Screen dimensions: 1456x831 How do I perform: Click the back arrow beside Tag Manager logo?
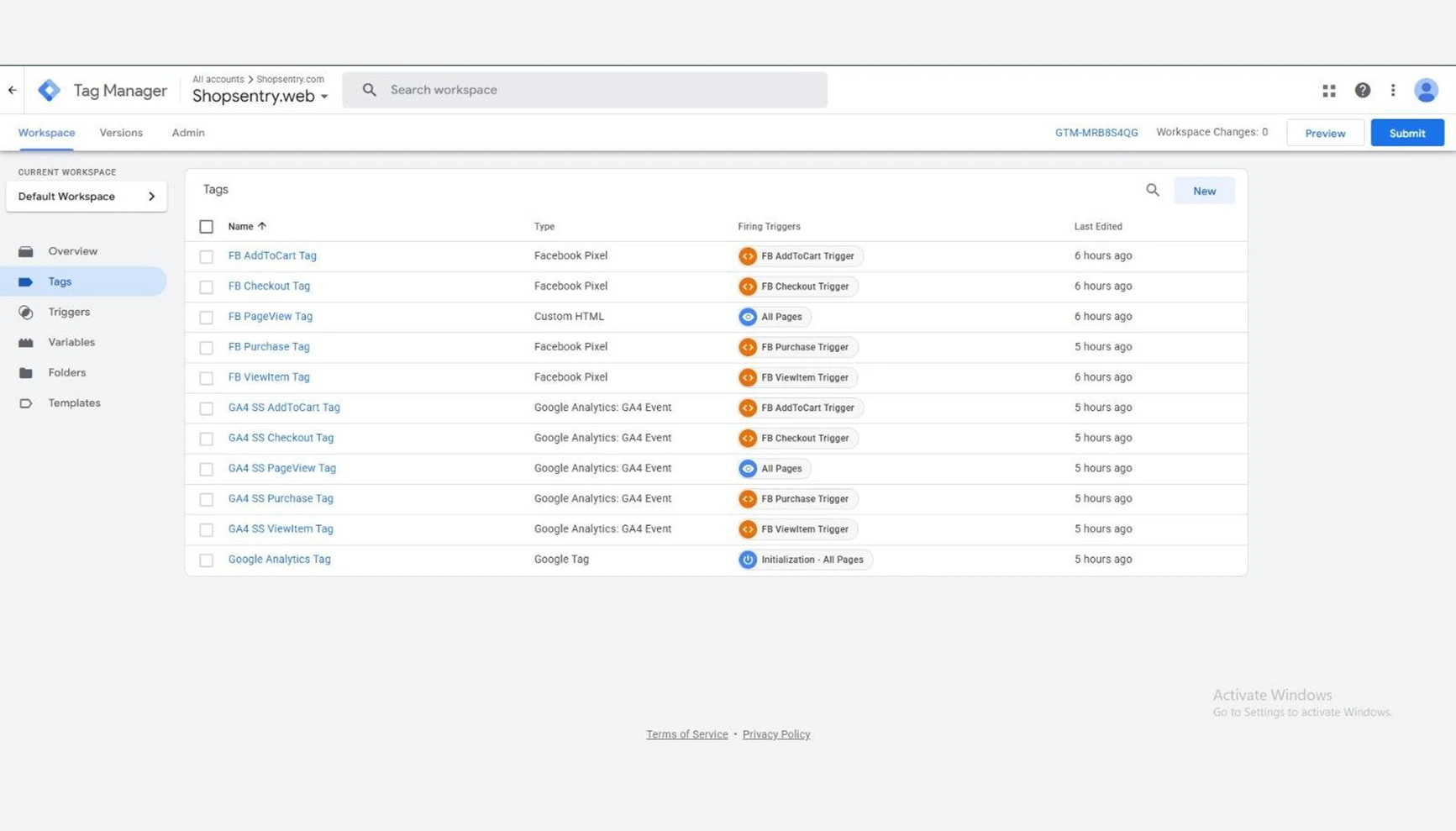(x=12, y=90)
